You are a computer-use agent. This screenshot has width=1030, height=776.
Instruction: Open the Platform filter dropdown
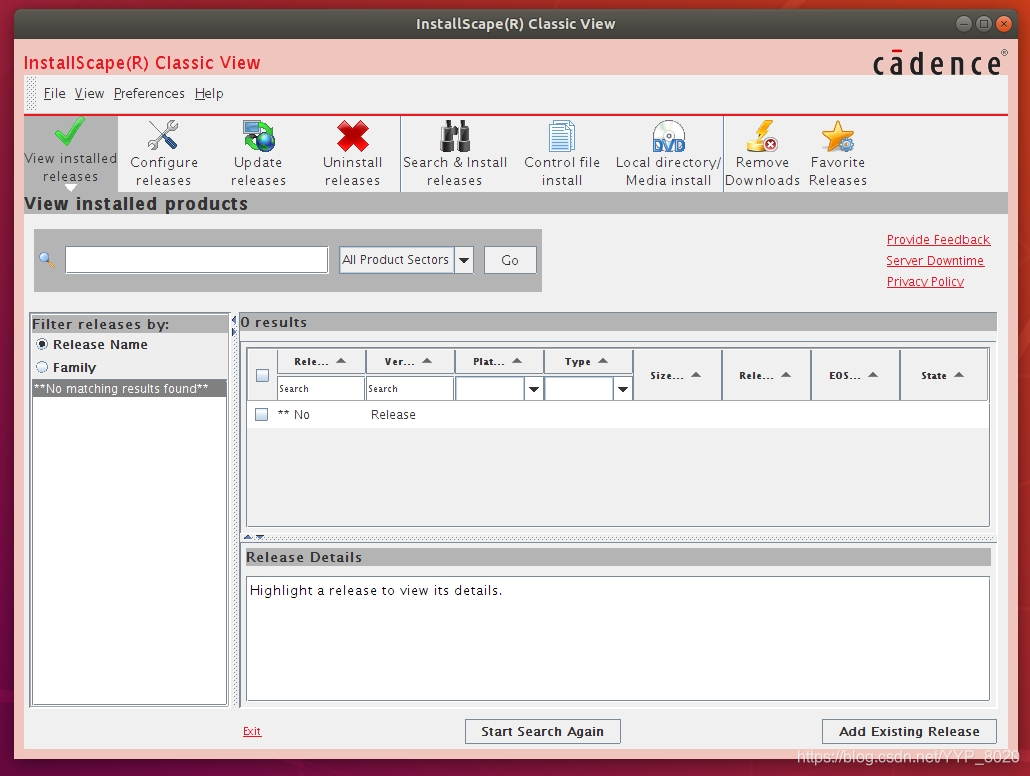click(533, 389)
